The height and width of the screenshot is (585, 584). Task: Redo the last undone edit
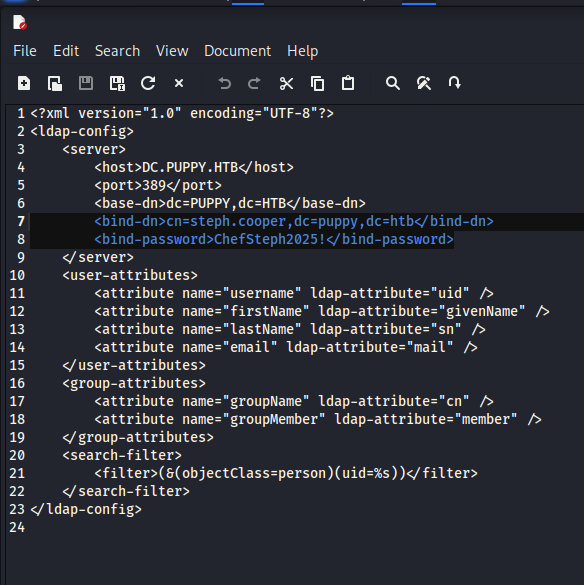(254, 83)
